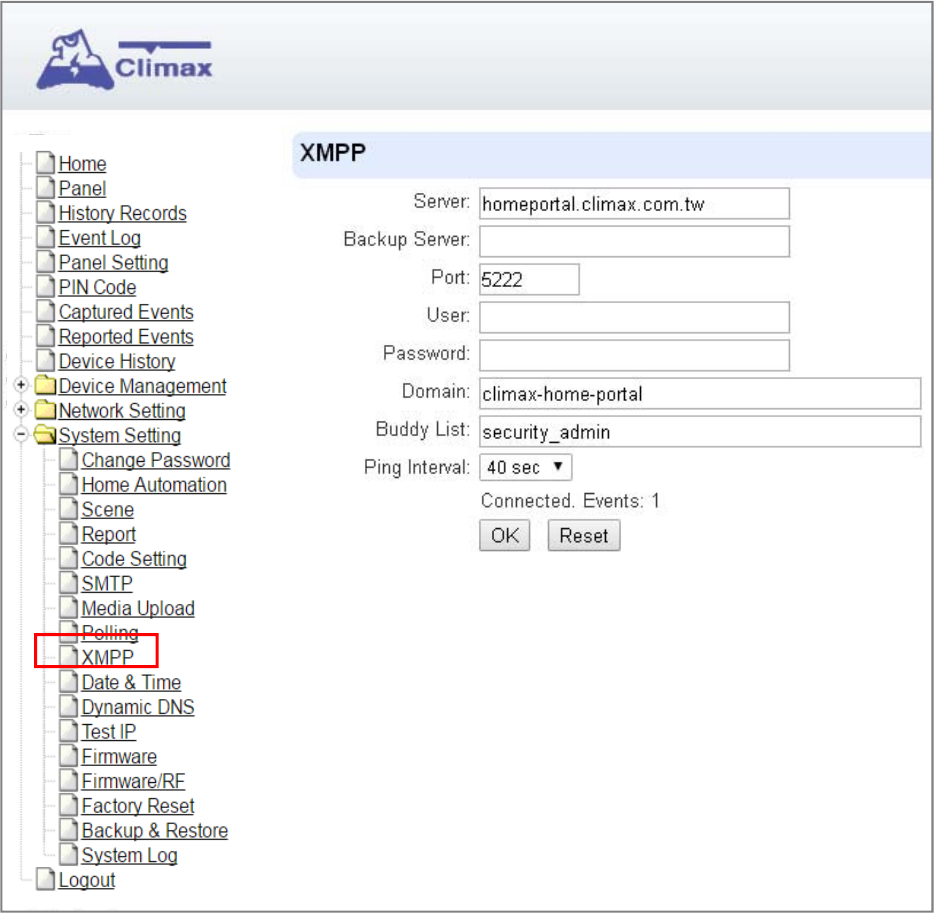This screenshot has height=913, width=934.
Task: Open the Device Management link
Action: pyautogui.click(x=142, y=387)
